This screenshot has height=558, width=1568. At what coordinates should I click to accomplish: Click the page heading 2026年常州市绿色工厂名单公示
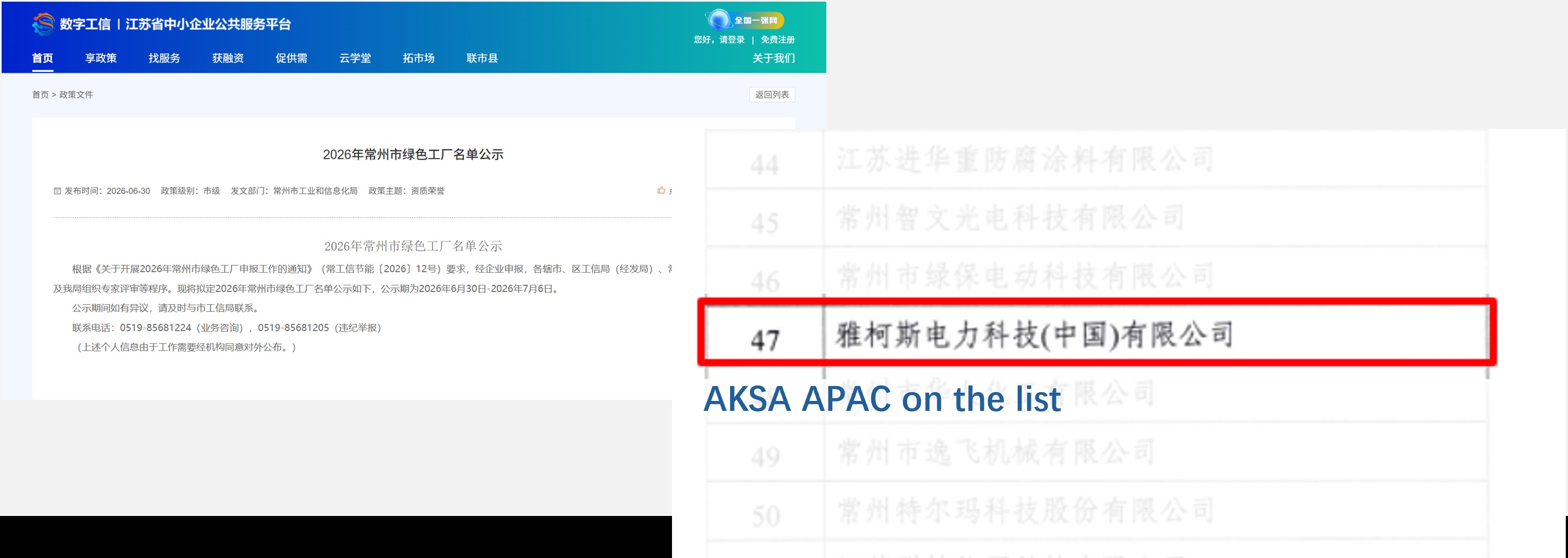(413, 154)
